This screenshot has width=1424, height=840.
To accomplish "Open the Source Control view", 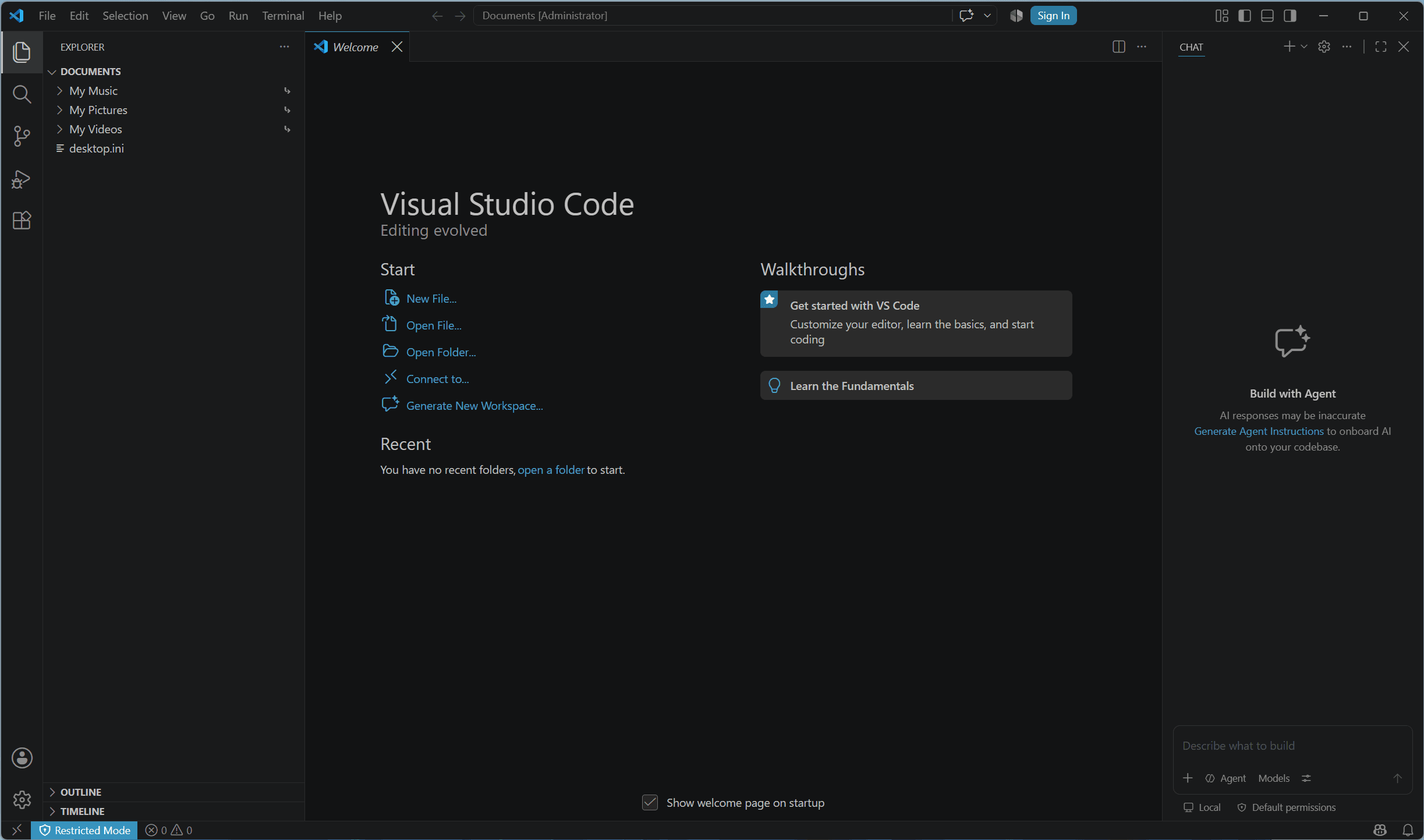I will [22, 136].
